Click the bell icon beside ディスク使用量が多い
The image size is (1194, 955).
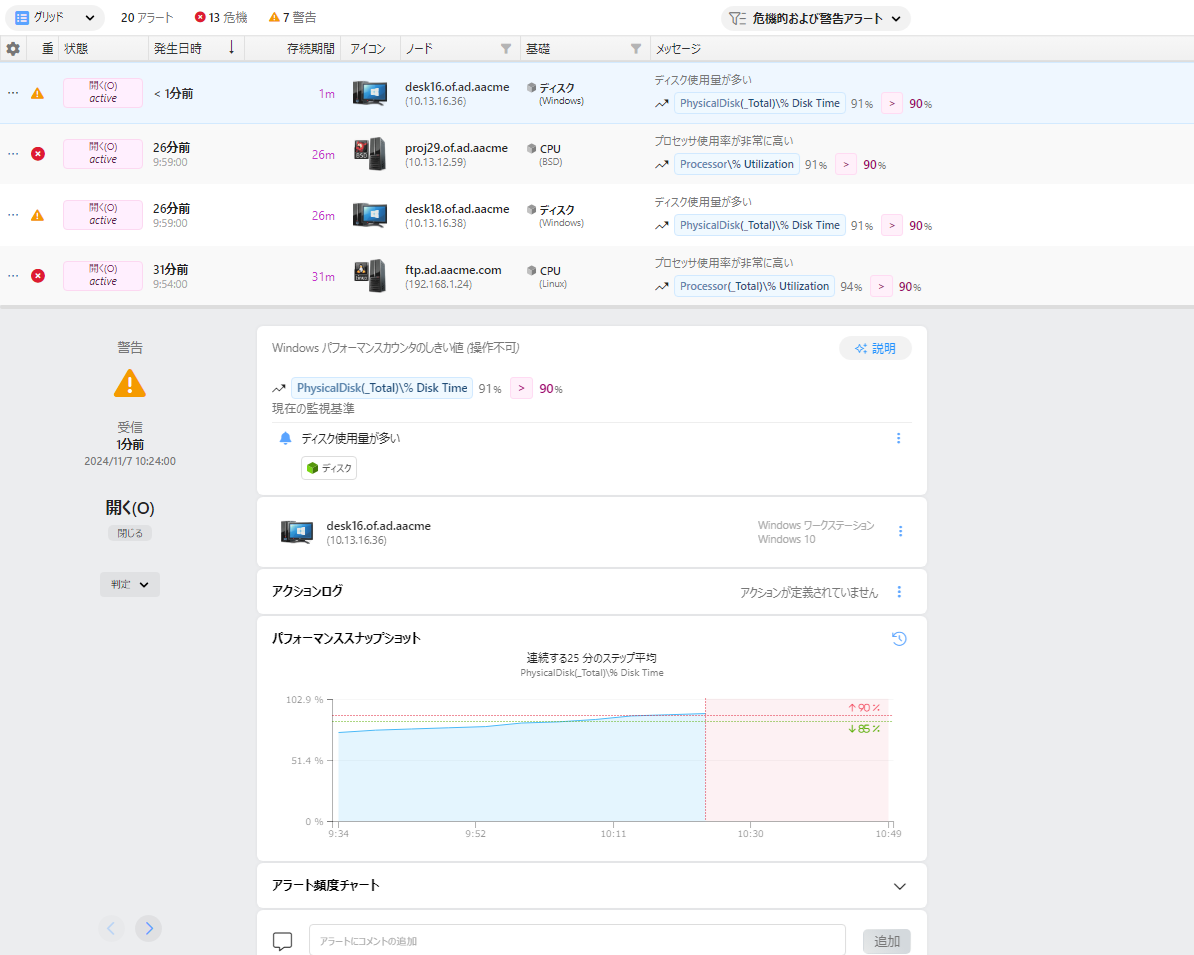coord(286,438)
